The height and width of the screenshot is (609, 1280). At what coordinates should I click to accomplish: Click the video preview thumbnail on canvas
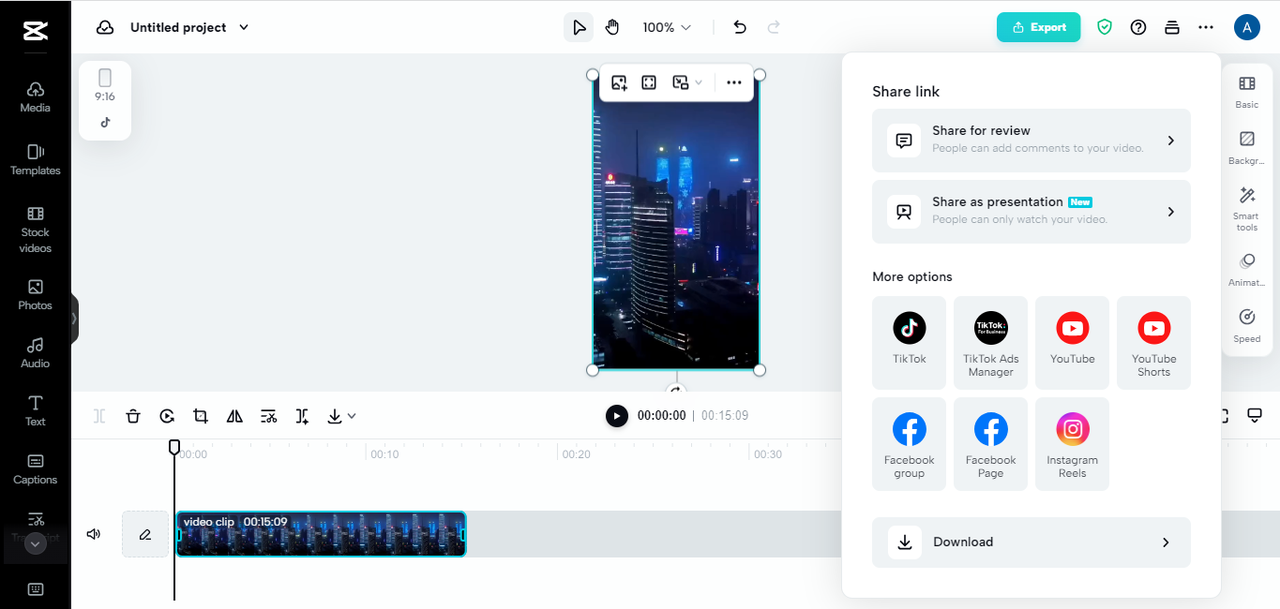(676, 222)
